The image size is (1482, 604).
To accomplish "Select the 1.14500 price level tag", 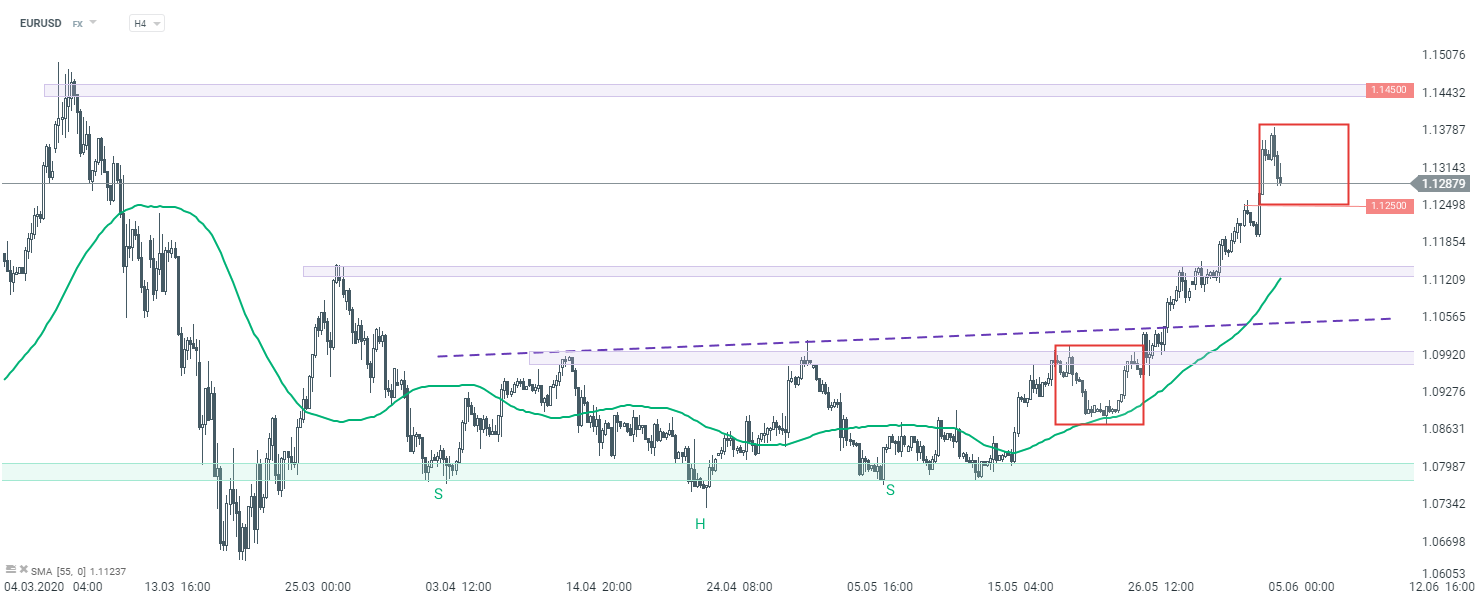I will [x=1389, y=90].
